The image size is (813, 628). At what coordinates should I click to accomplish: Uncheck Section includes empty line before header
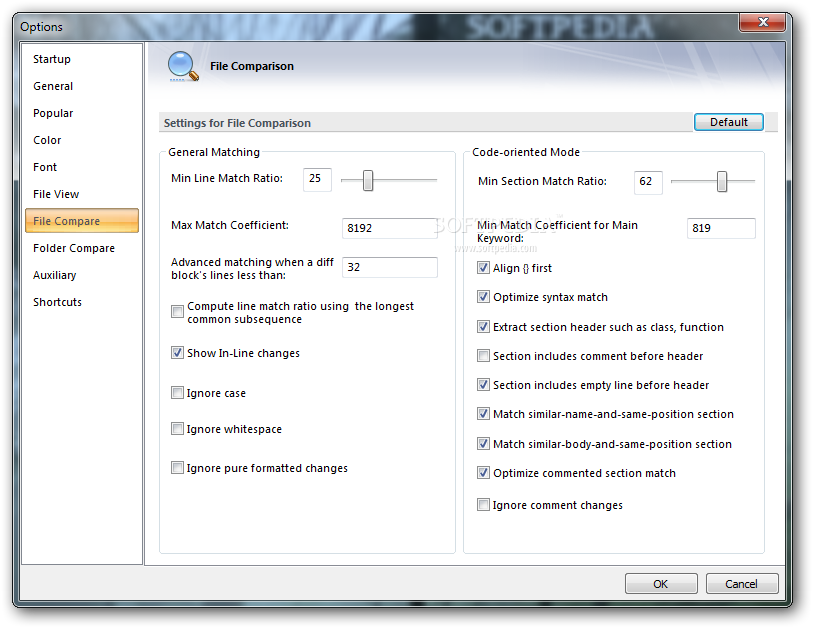[x=483, y=385]
